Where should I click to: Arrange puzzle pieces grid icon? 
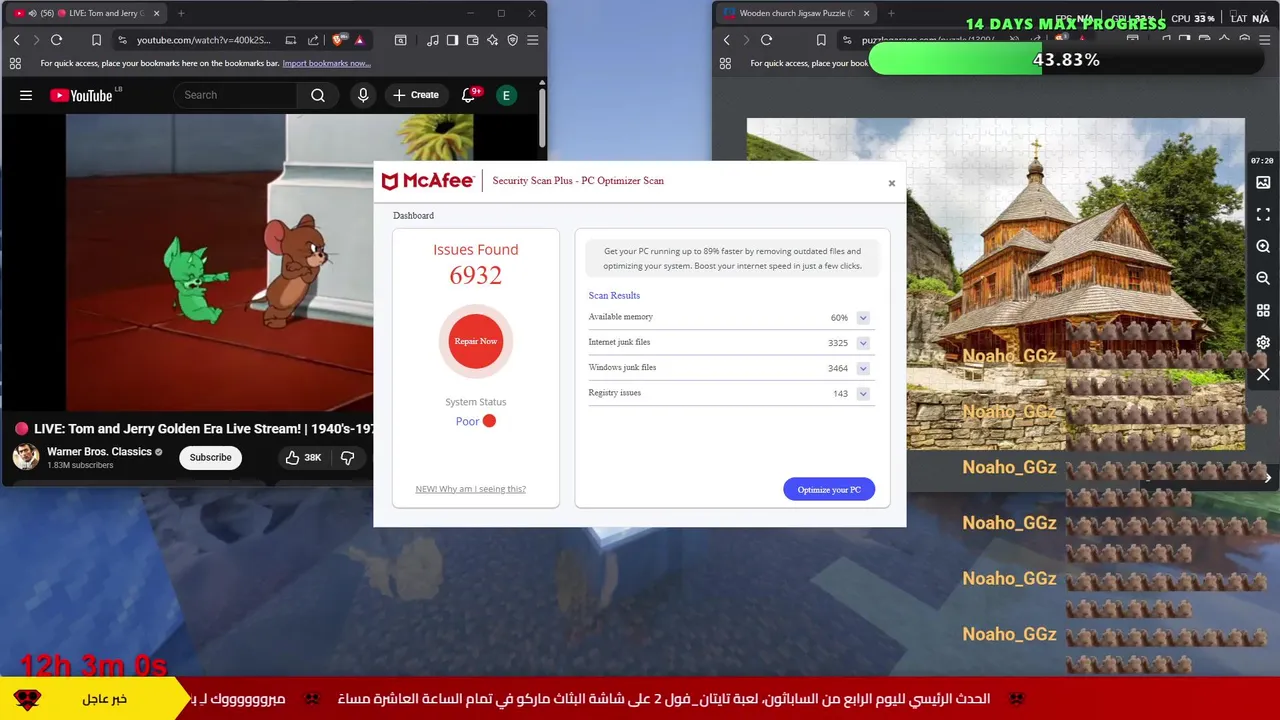pyautogui.click(x=1263, y=311)
